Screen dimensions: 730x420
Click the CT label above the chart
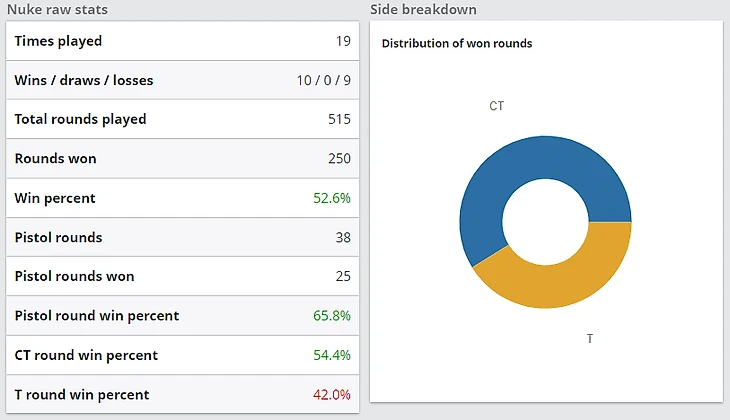(x=497, y=105)
